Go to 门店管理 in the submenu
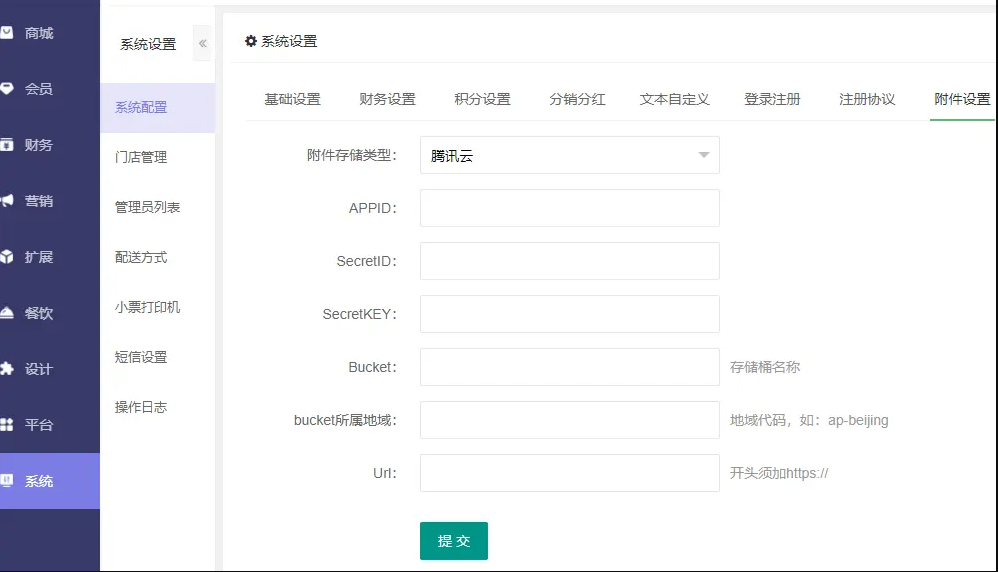Screen dimensions: 998x572 point(141,157)
